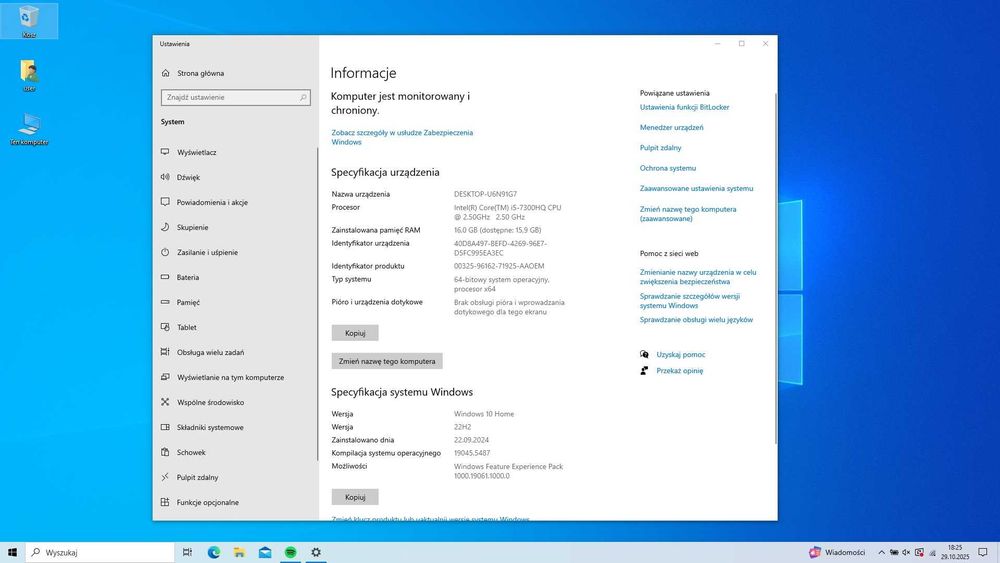
Task: Click the Windows 10 Home edition value
Action: click(x=483, y=414)
